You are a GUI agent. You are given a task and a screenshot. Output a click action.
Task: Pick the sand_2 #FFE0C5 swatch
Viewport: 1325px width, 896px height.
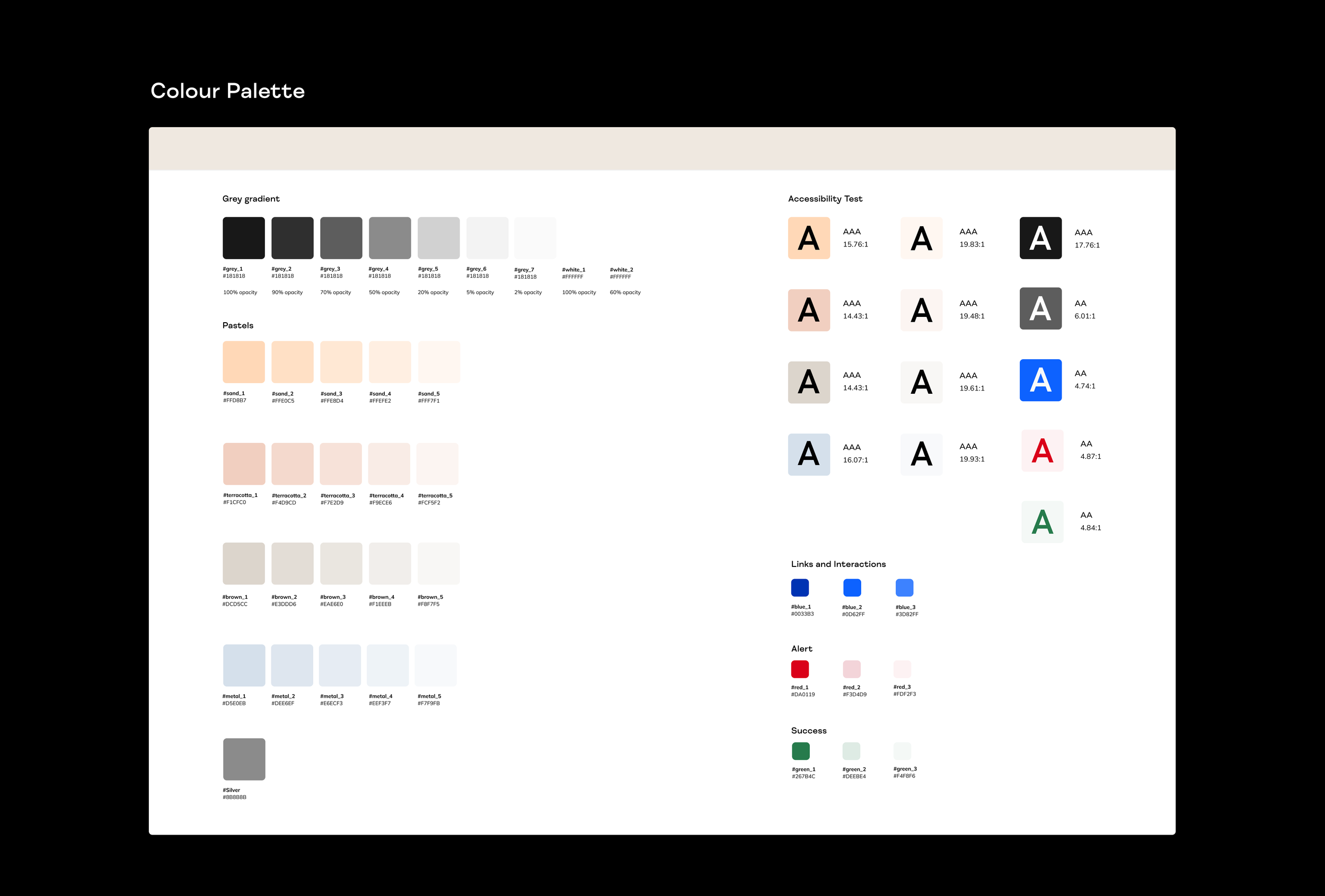[x=293, y=362]
